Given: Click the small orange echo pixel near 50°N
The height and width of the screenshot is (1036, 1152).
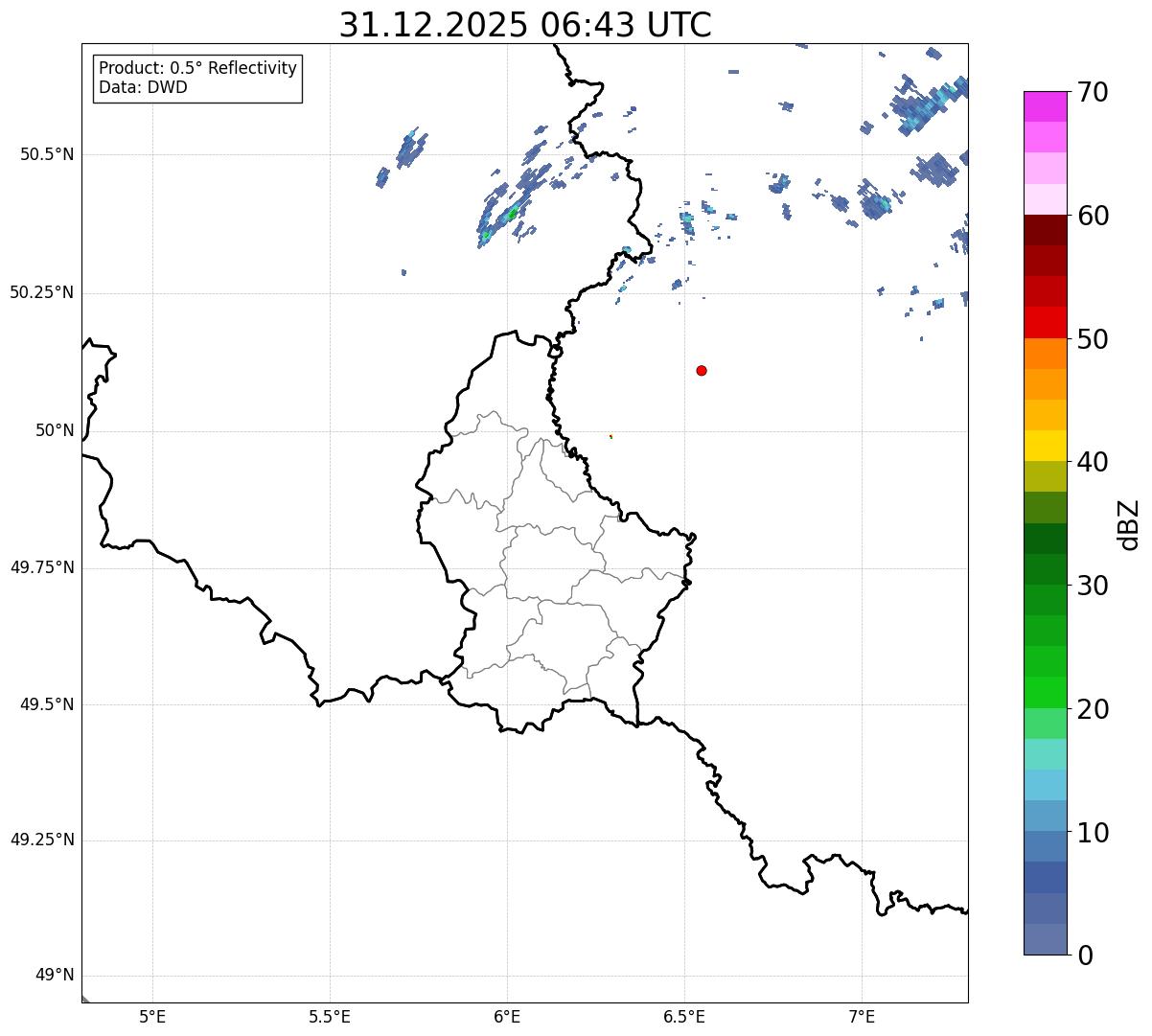Looking at the screenshot, I should 611,436.
